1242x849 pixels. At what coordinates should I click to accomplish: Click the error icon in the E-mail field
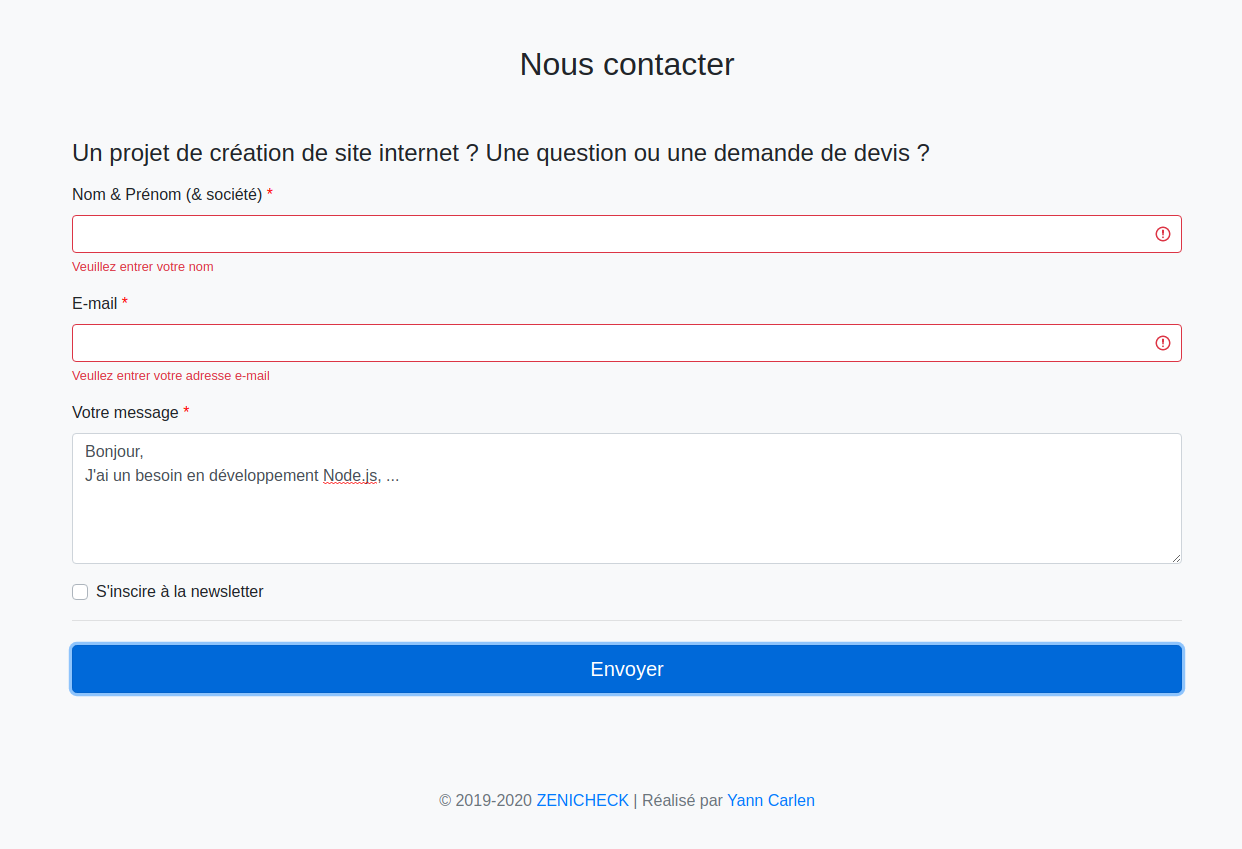click(x=1163, y=343)
